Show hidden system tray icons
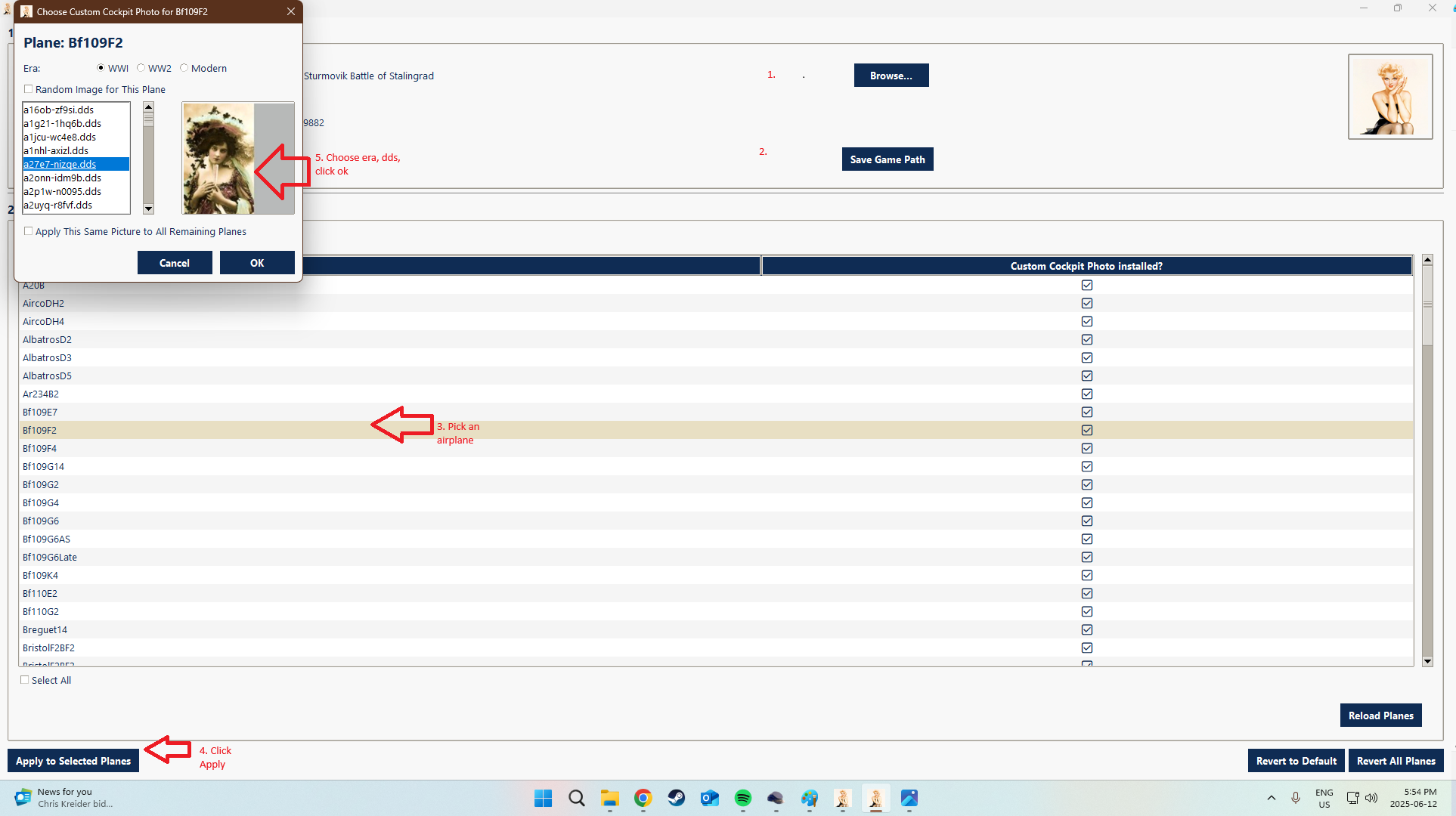This screenshot has height=816, width=1456. (x=1272, y=798)
